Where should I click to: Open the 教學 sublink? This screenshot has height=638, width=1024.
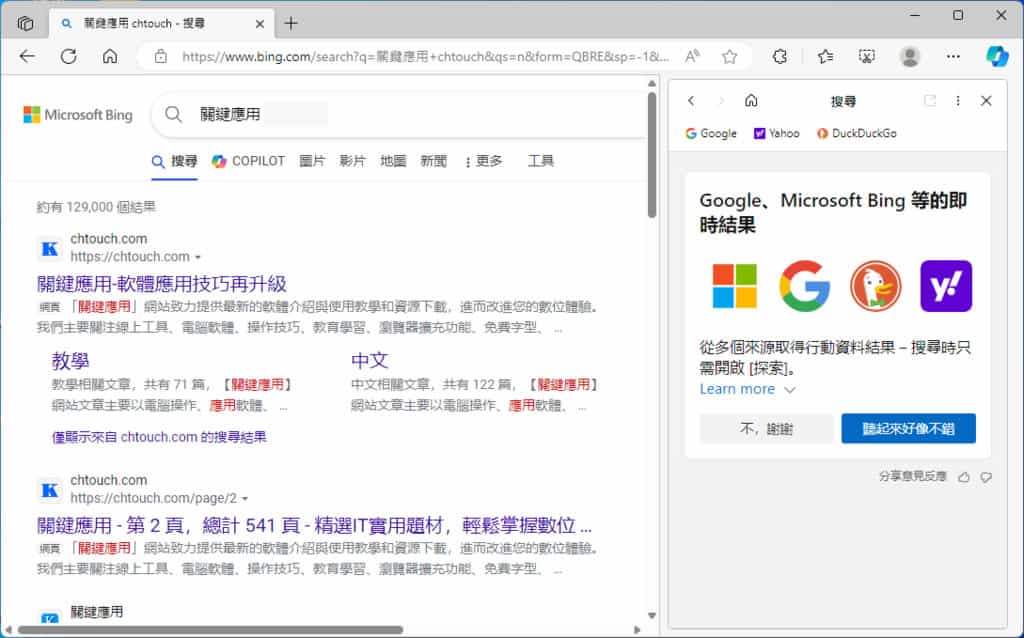coord(71,360)
